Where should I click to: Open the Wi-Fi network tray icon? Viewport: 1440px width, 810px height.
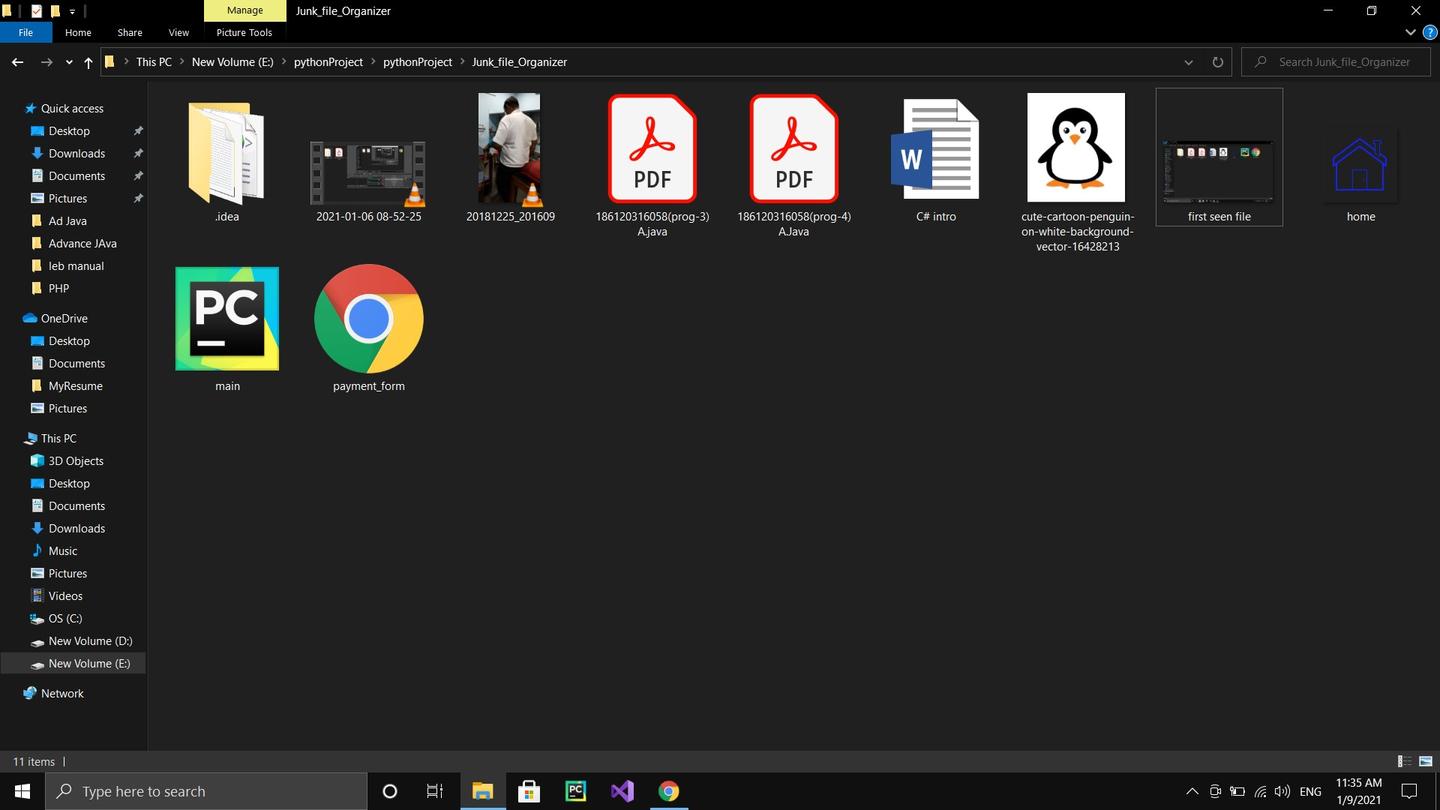click(1260, 791)
